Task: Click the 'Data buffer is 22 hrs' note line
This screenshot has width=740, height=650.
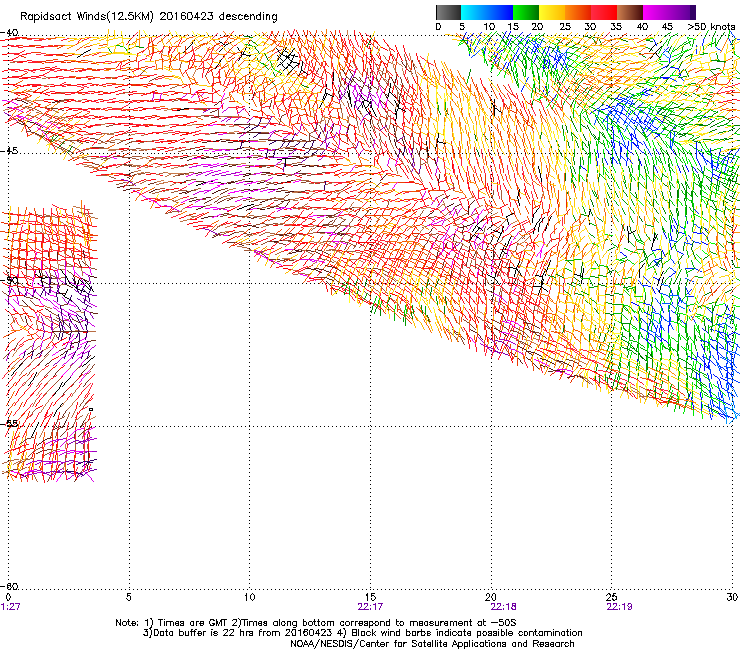Action: [x=362, y=633]
